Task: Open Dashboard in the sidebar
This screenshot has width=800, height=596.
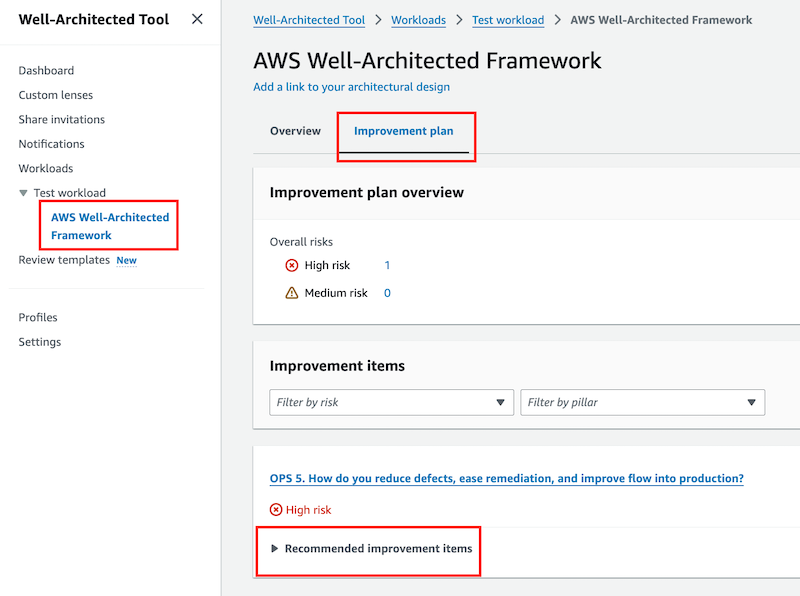Action: tap(46, 70)
